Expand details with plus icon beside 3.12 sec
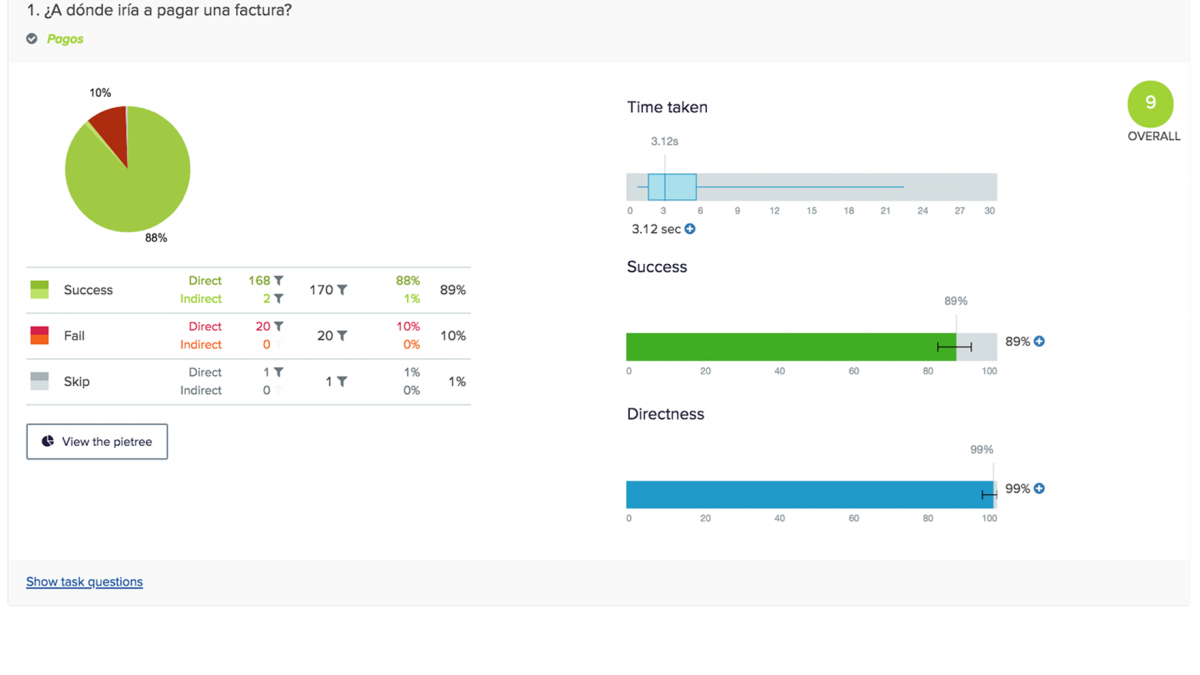Image resolution: width=1200 pixels, height=675 pixels. click(690, 229)
